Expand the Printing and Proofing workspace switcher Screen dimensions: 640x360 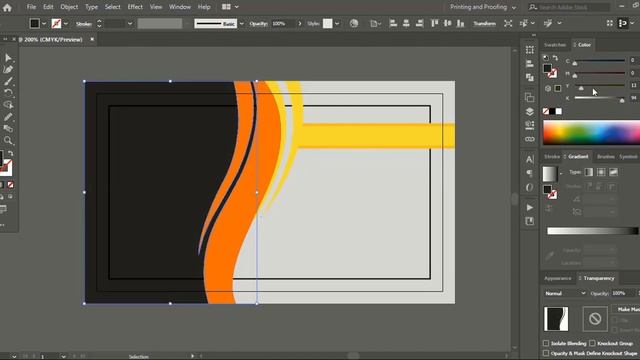[483, 7]
